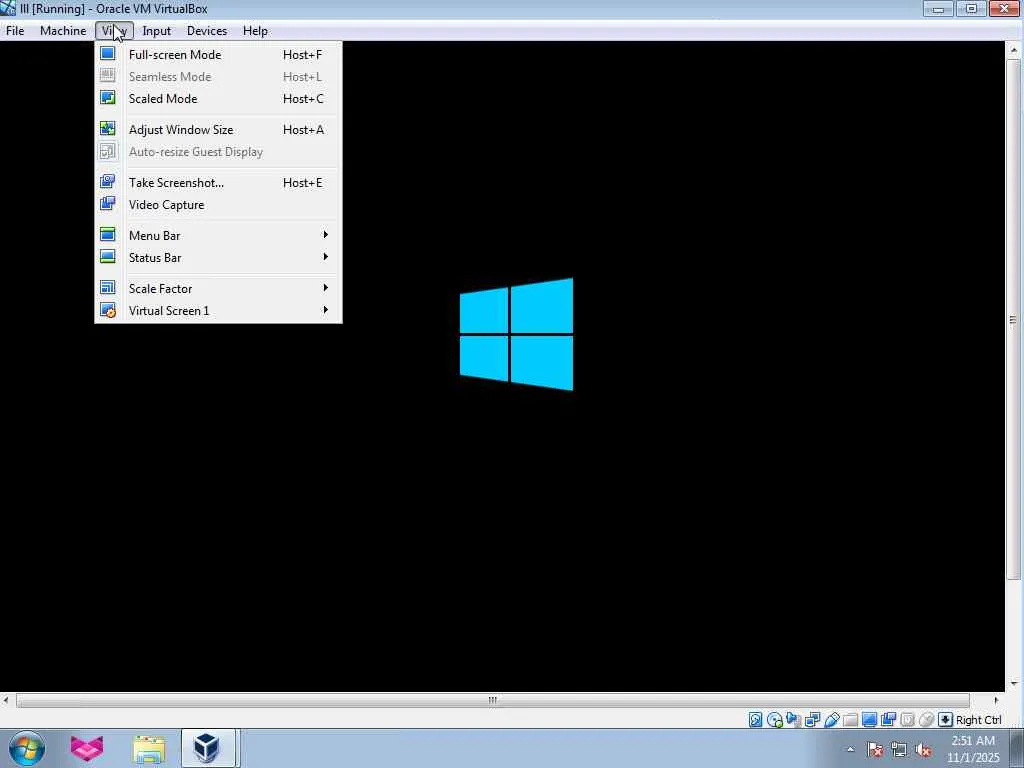1024x768 pixels.
Task: Close the open View menu
Action: click(x=114, y=31)
